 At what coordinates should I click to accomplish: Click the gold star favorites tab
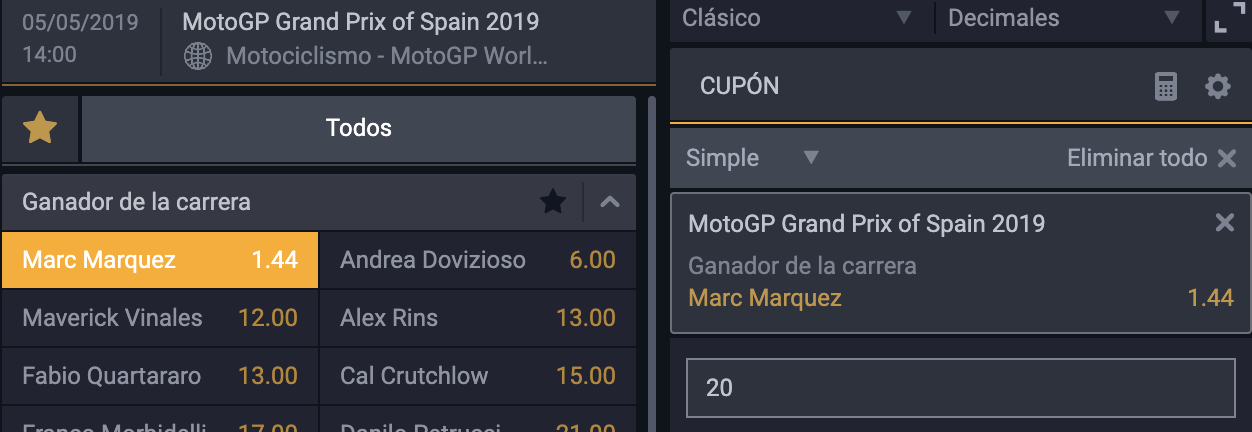point(40,128)
